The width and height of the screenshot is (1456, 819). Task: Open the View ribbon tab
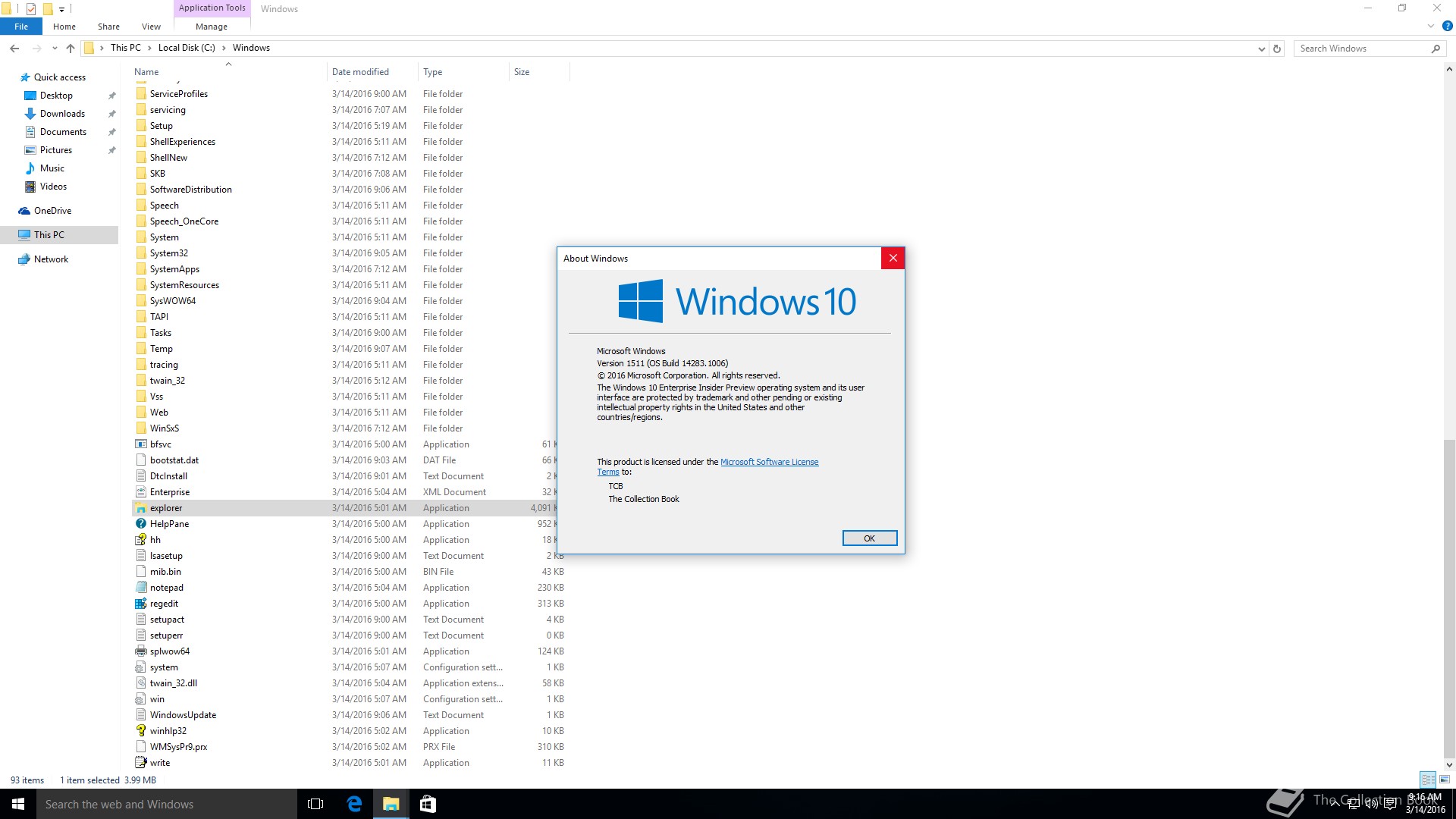click(x=151, y=27)
